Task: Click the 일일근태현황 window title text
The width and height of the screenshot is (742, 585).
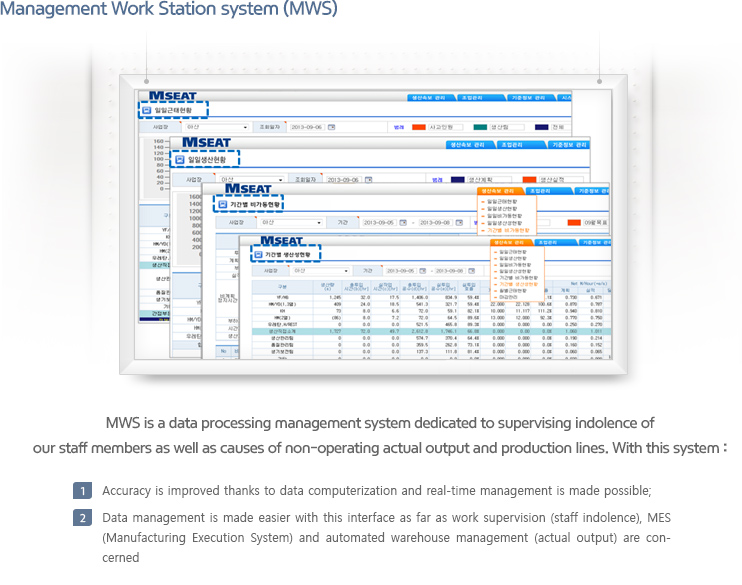Action: click(173, 110)
